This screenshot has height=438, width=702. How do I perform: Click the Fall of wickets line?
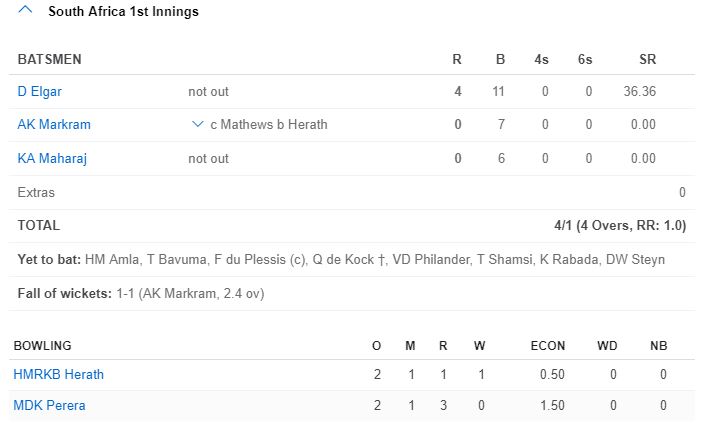tap(141, 294)
